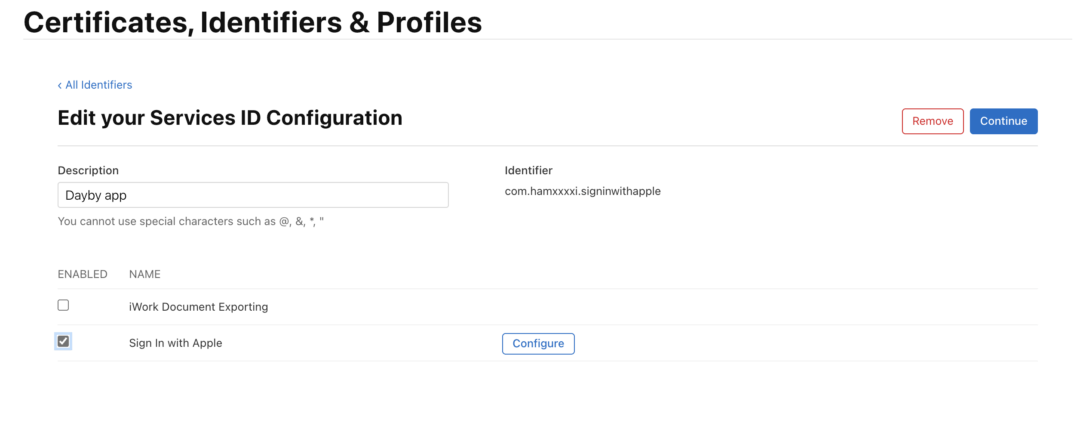
Task: Click the red Remove button
Action: (x=933, y=121)
